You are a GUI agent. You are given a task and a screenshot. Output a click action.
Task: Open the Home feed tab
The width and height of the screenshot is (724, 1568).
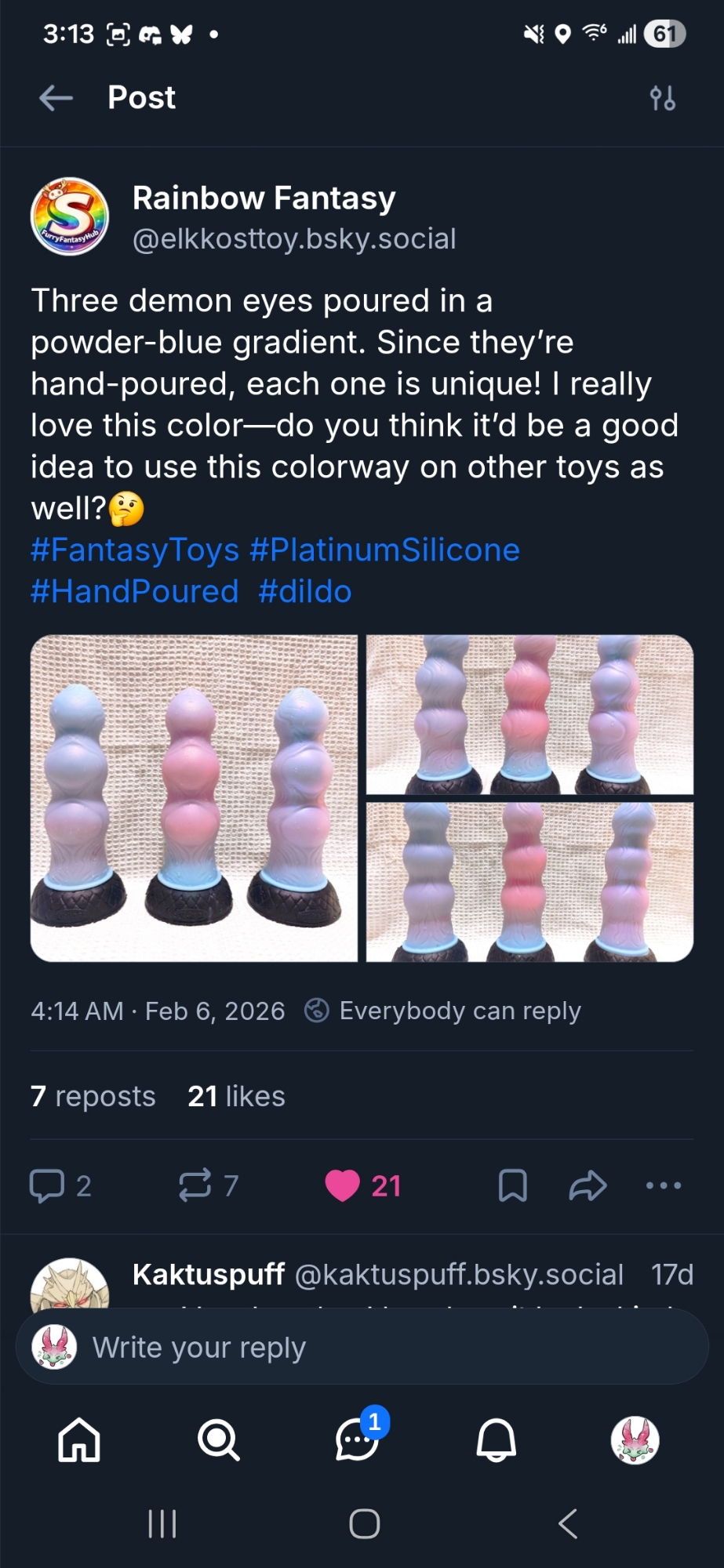79,1440
